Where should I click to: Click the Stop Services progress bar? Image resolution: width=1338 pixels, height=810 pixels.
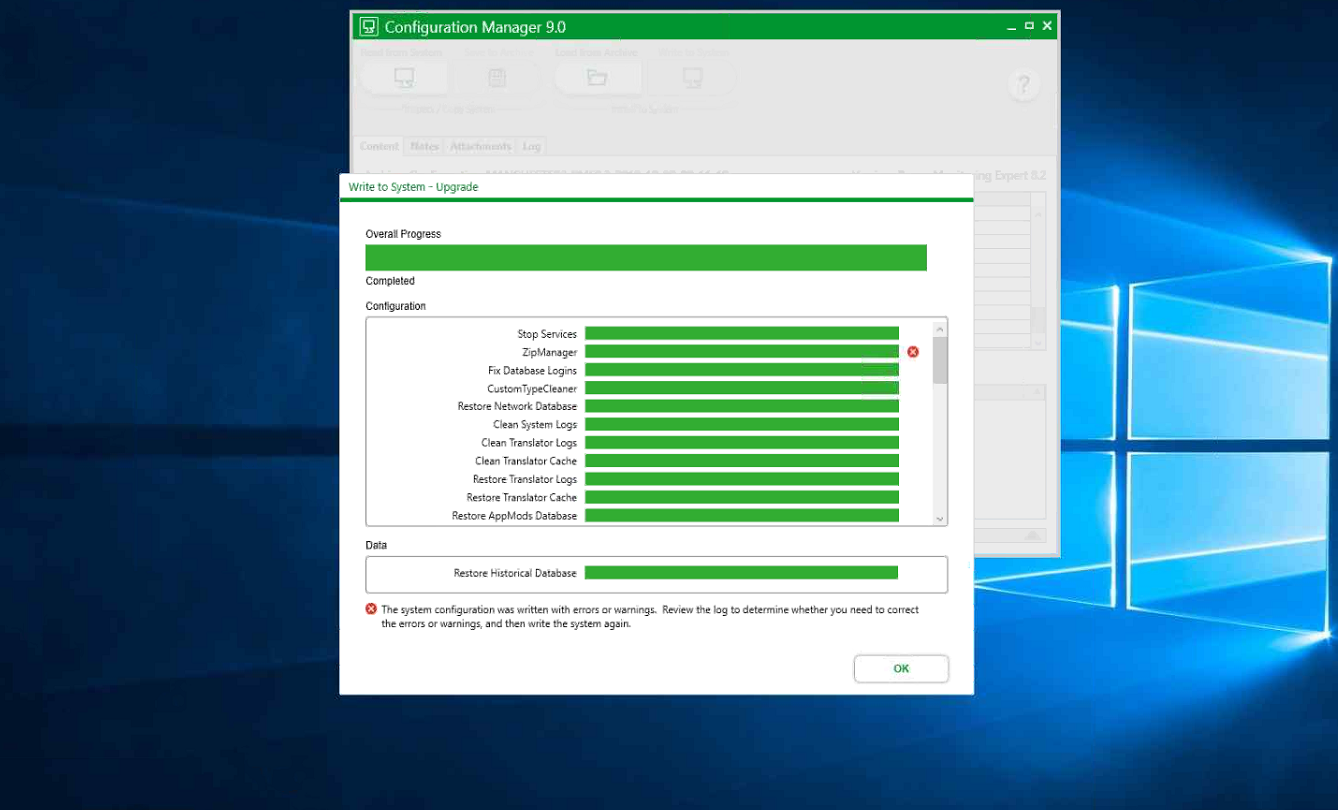click(x=742, y=334)
